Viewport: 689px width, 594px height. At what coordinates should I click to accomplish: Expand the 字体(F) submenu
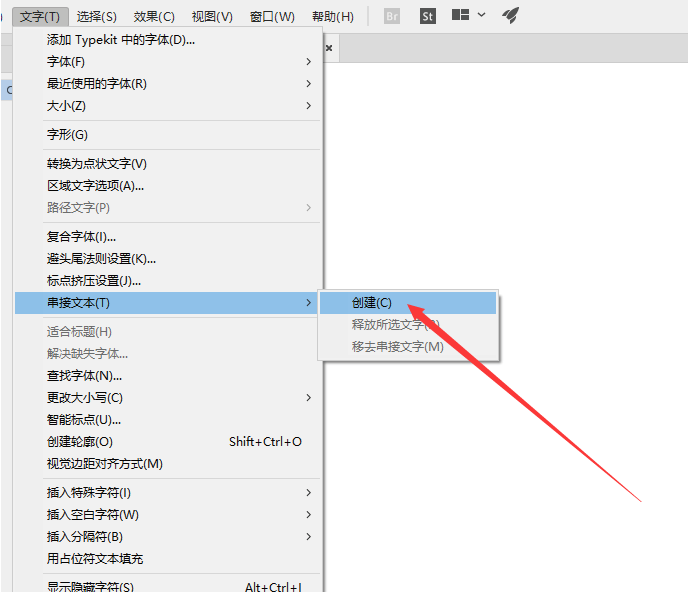click(168, 62)
